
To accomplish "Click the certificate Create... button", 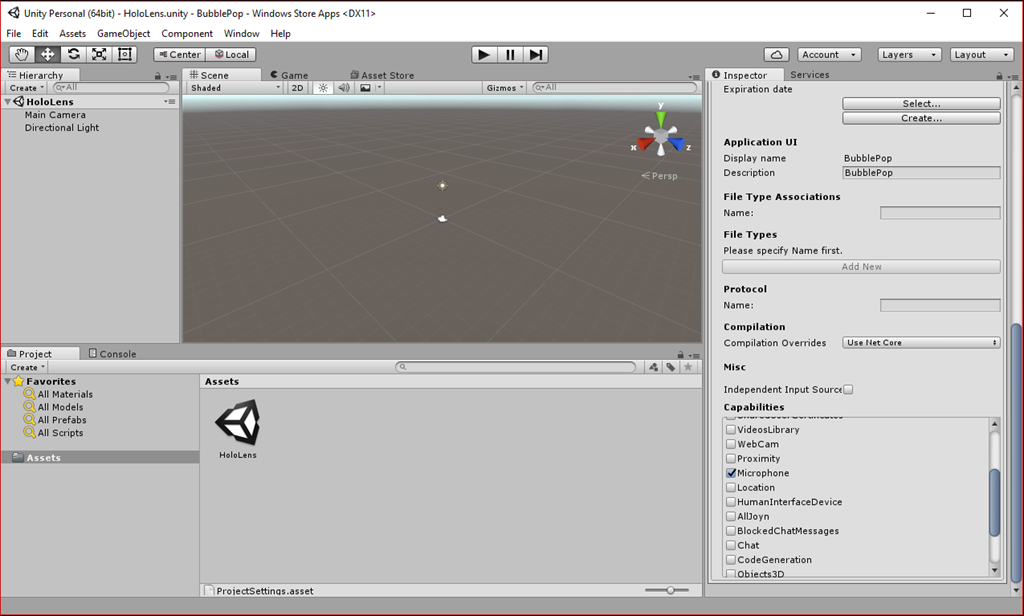I will (x=921, y=118).
